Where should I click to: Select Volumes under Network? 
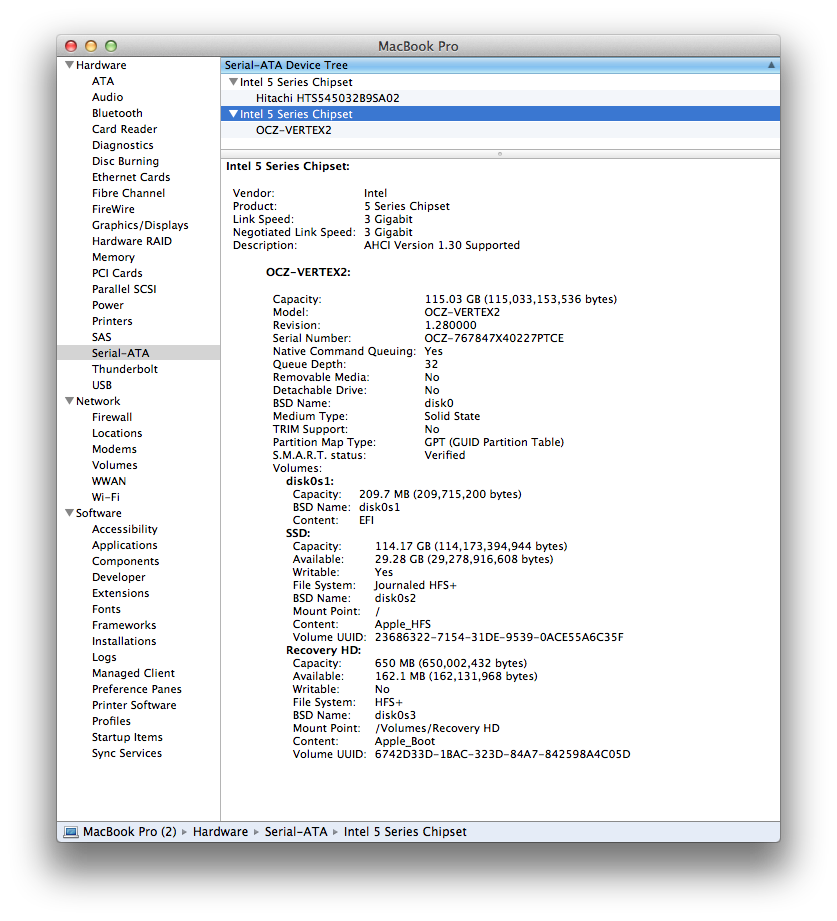tap(115, 465)
